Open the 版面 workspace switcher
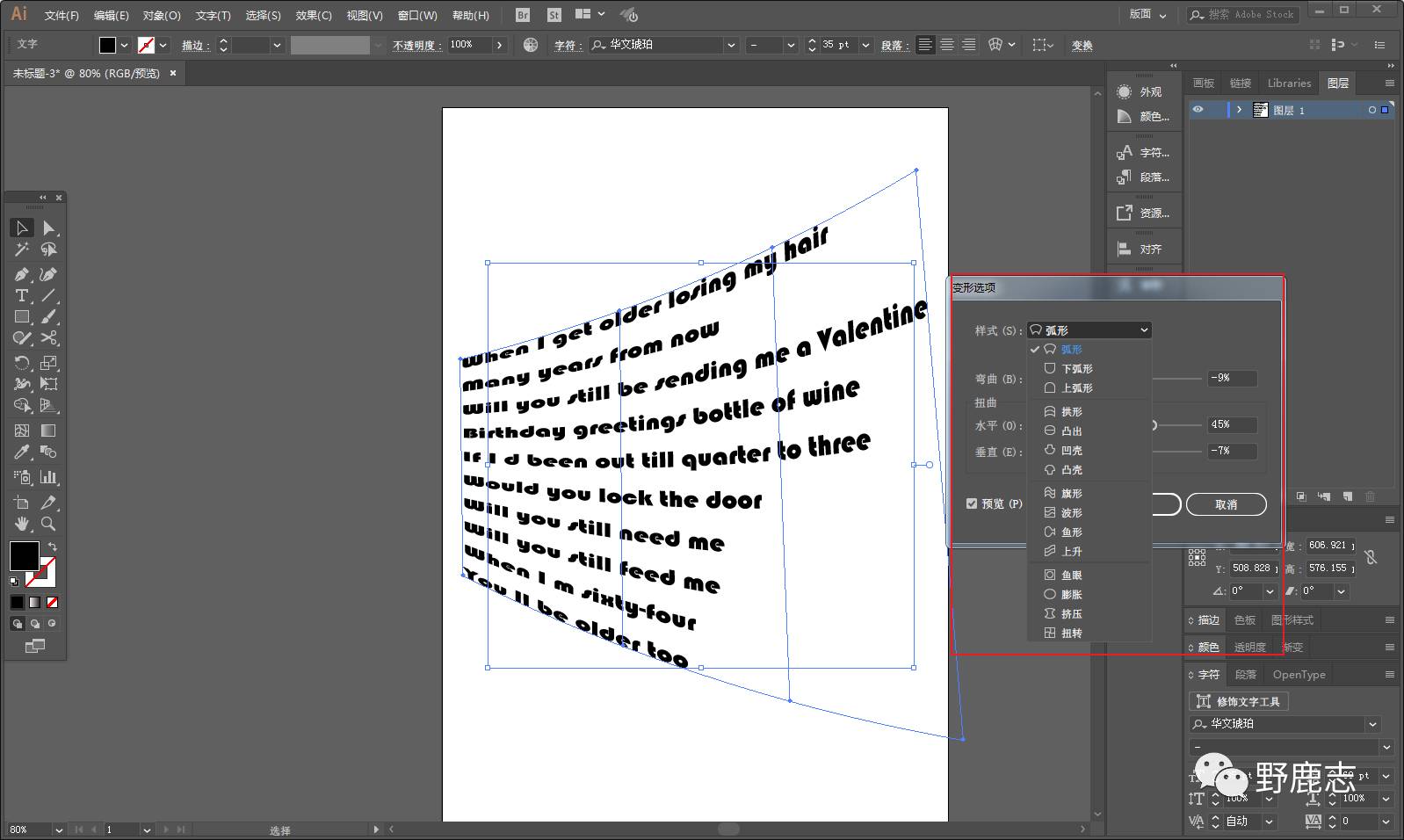The height and width of the screenshot is (840, 1404). click(1147, 14)
